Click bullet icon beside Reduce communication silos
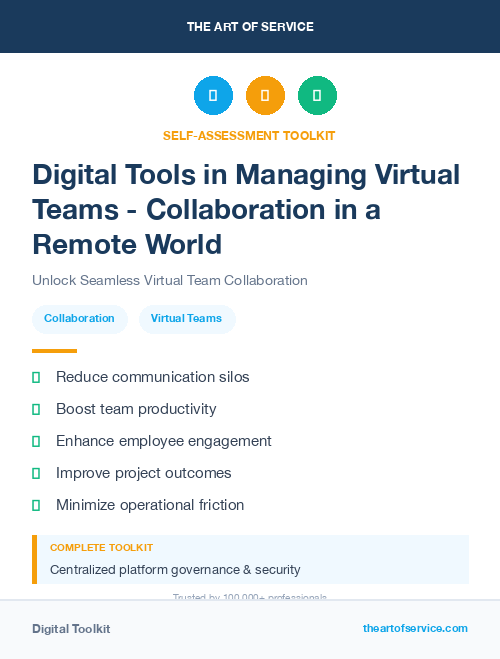 click(36, 377)
